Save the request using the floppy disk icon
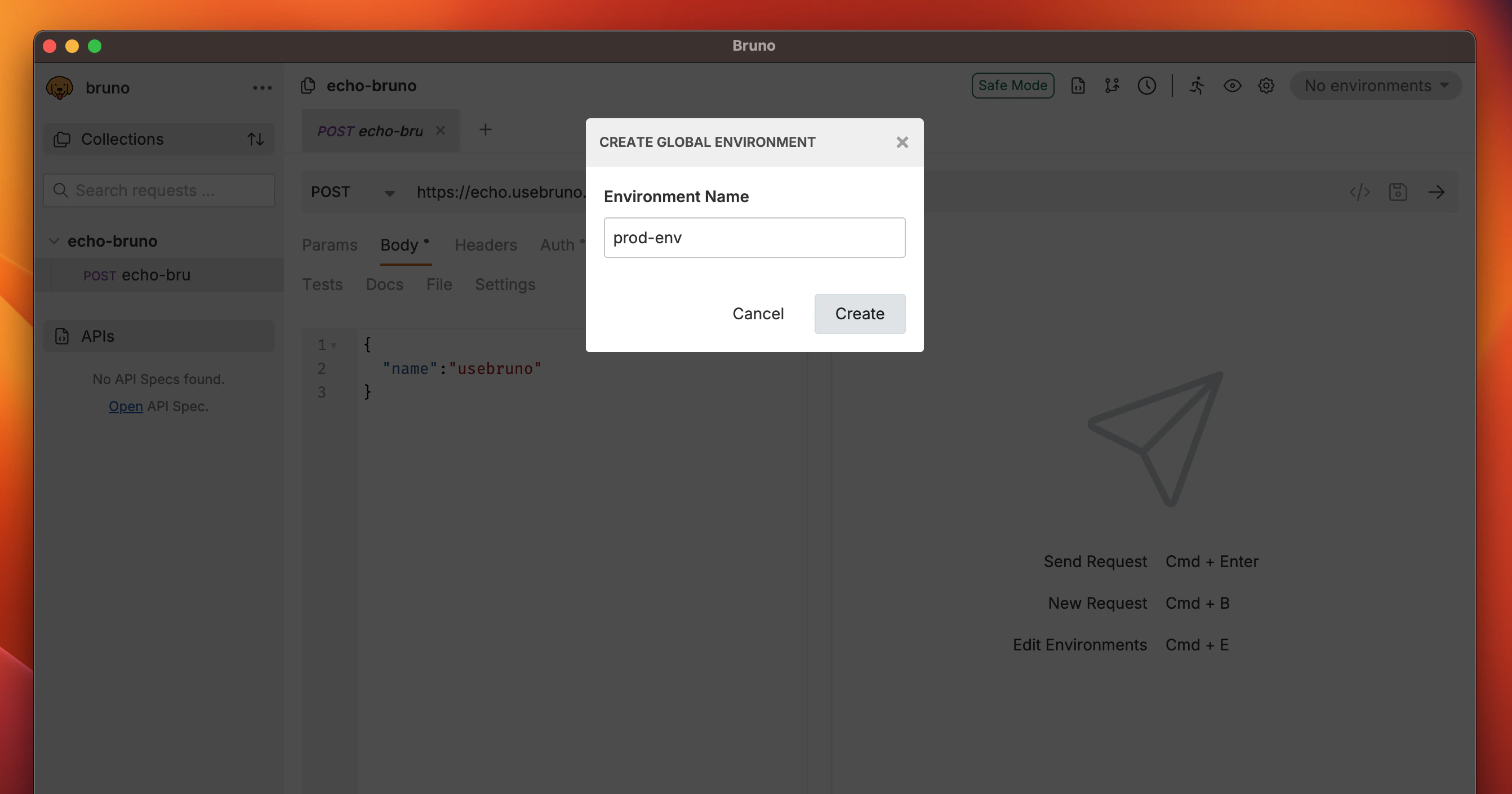Image resolution: width=1512 pixels, height=794 pixels. click(1399, 192)
